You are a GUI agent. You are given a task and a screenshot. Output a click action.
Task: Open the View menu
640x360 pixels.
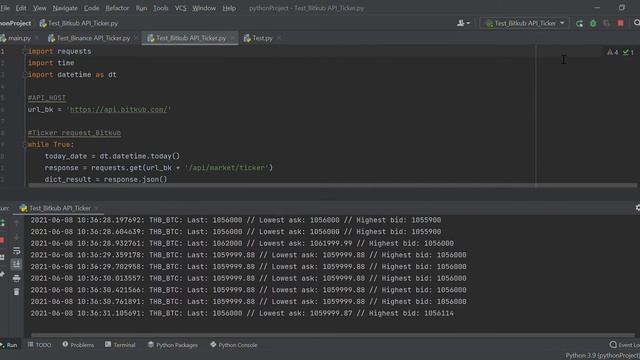tap(40, 8)
